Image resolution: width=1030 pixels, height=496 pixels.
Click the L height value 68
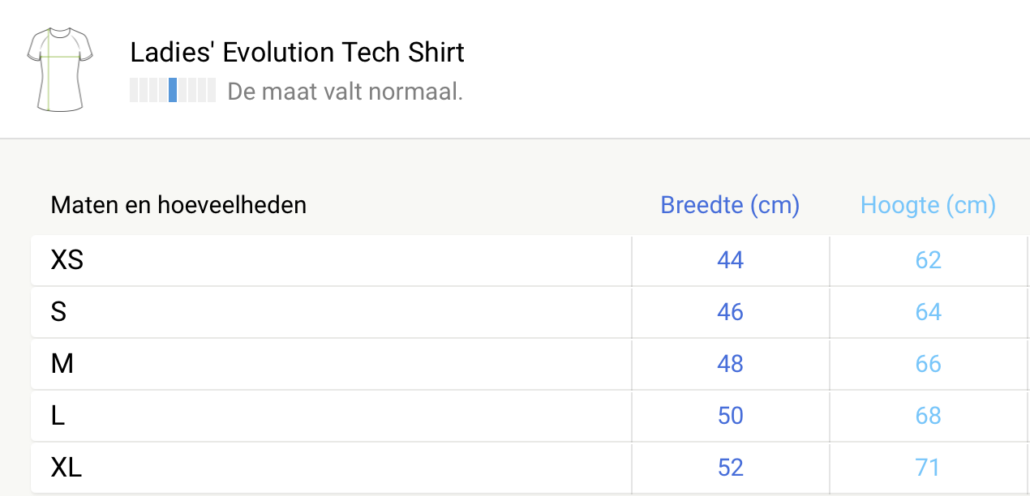tap(928, 416)
